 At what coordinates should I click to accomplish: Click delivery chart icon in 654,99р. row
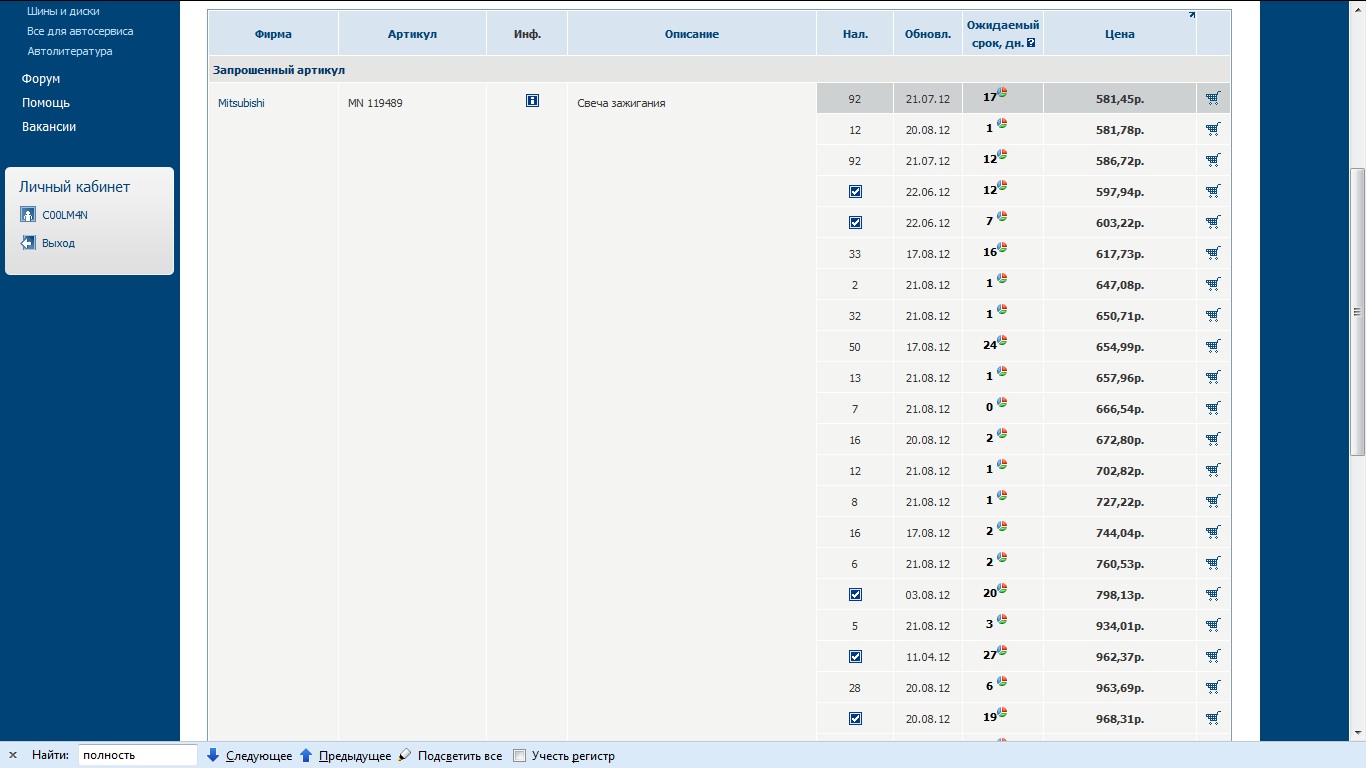point(1002,341)
